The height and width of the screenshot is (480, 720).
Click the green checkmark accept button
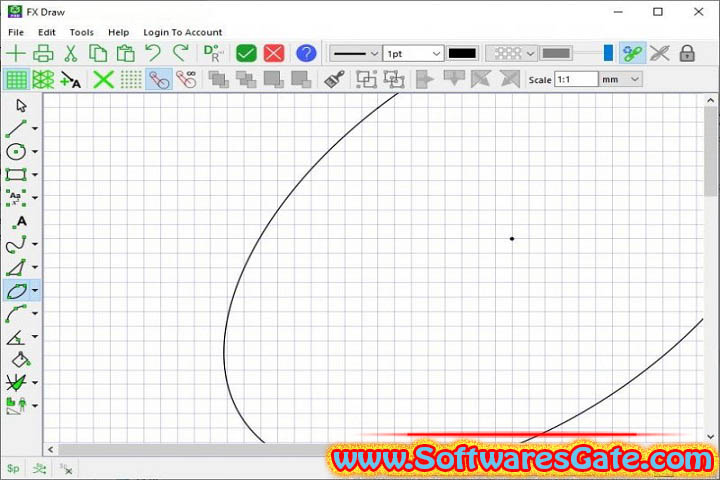point(246,53)
